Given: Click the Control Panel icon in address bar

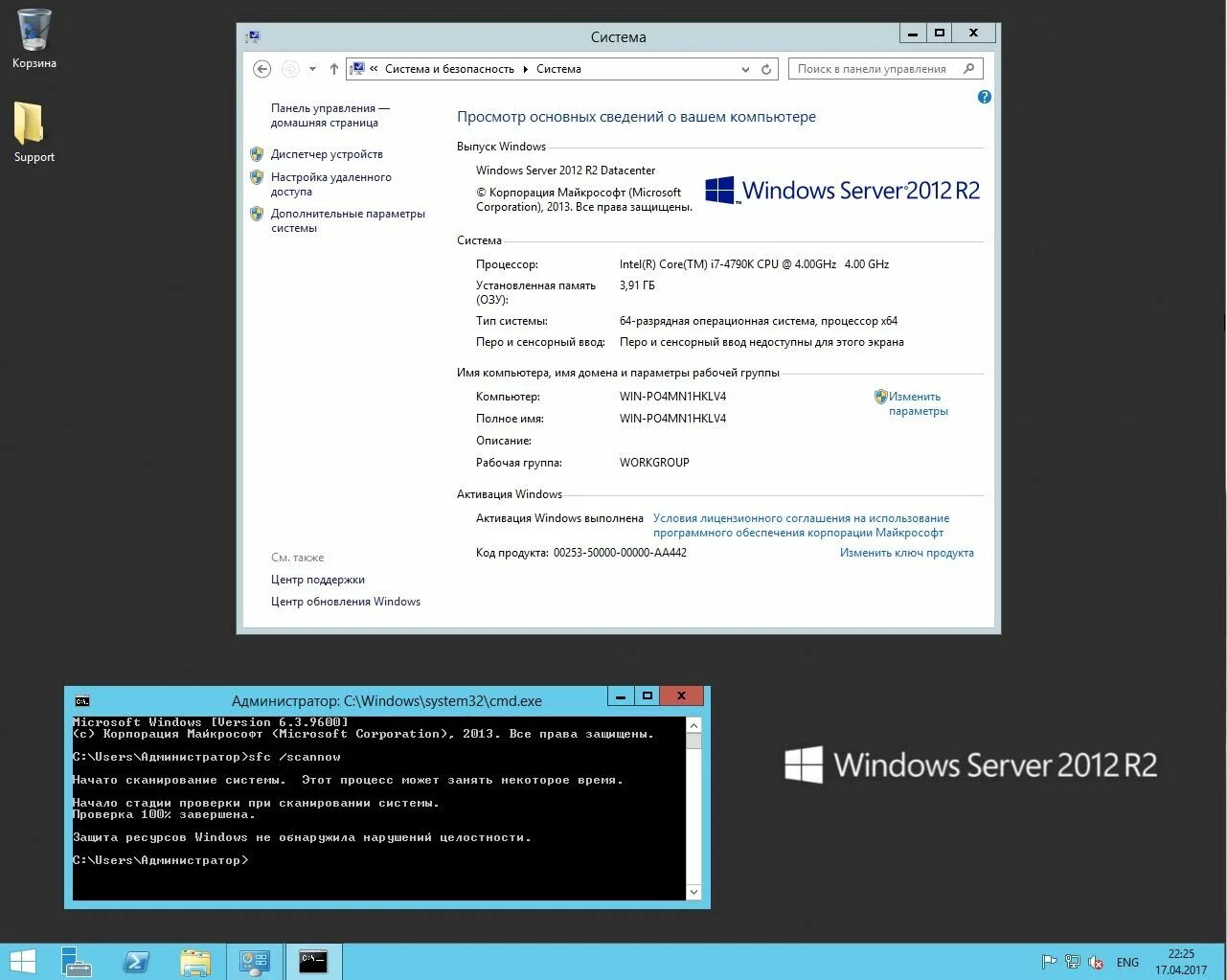Looking at the screenshot, I should click(x=357, y=69).
